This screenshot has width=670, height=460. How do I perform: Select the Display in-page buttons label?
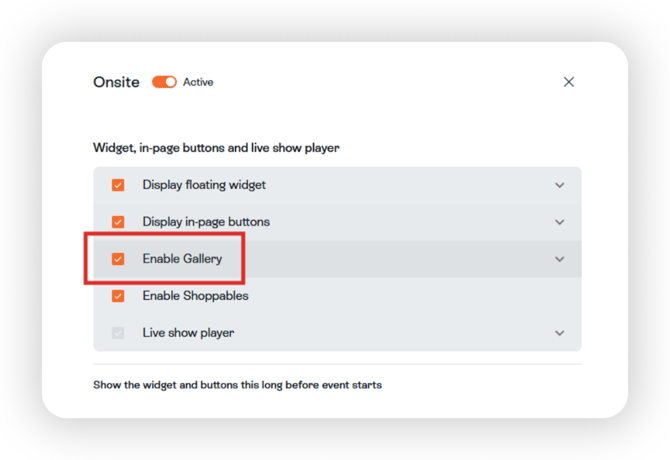206,222
